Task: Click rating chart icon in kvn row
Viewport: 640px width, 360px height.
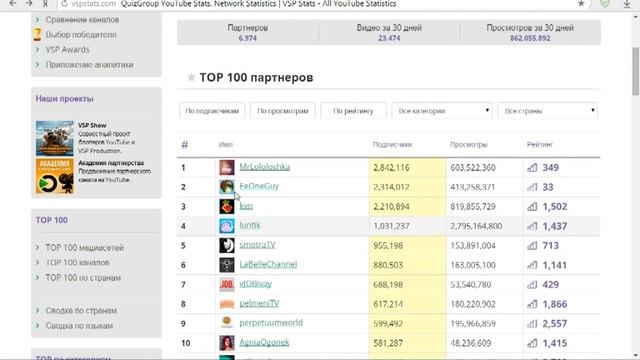Action: click(x=532, y=207)
